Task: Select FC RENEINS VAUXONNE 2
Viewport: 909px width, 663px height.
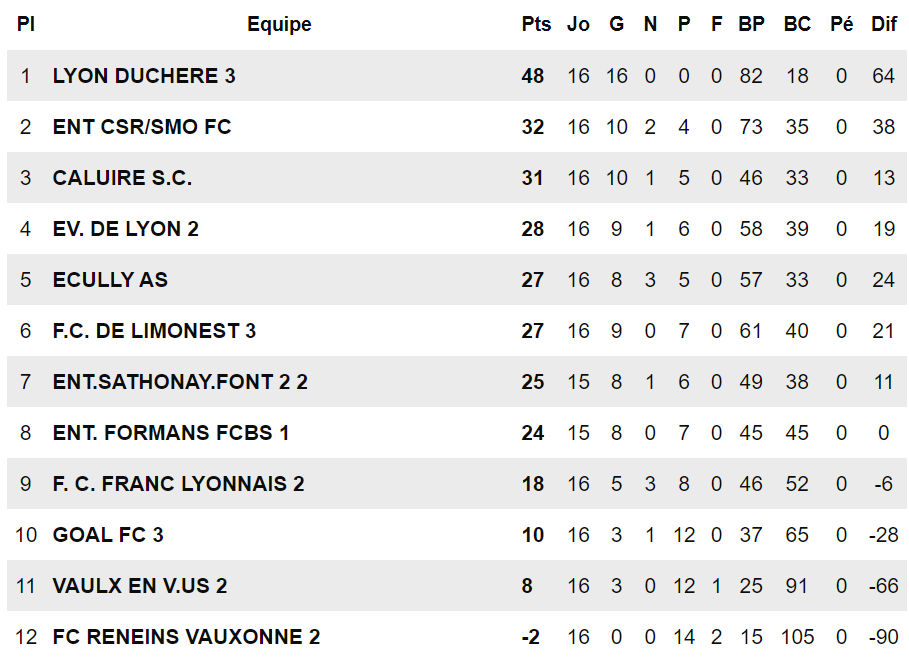Action: [x=186, y=637]
